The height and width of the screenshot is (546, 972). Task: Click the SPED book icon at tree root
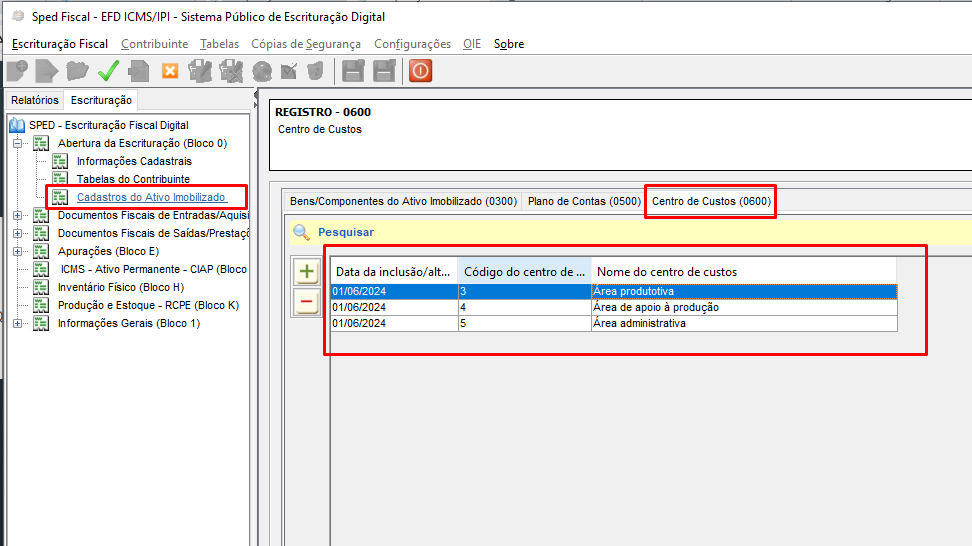click(17, 125)
